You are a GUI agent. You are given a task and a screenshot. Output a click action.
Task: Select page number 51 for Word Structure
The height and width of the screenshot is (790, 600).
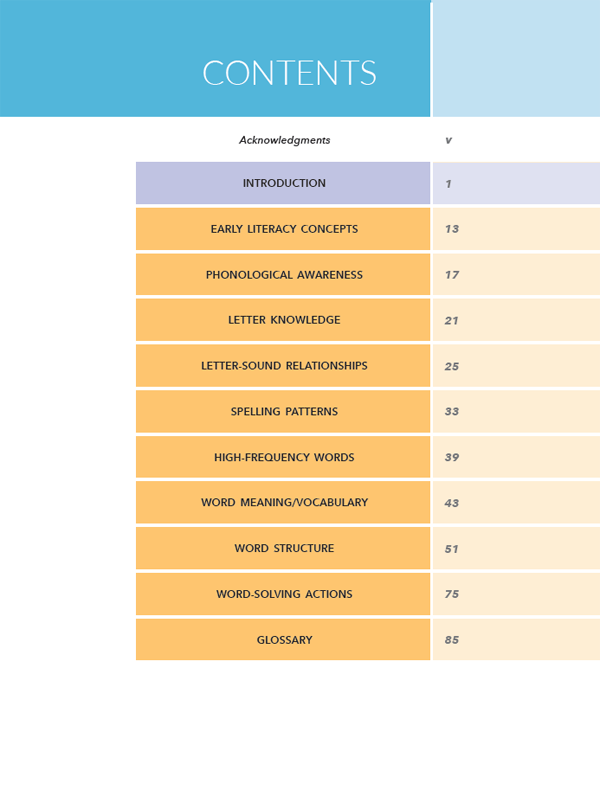[452, 549]
